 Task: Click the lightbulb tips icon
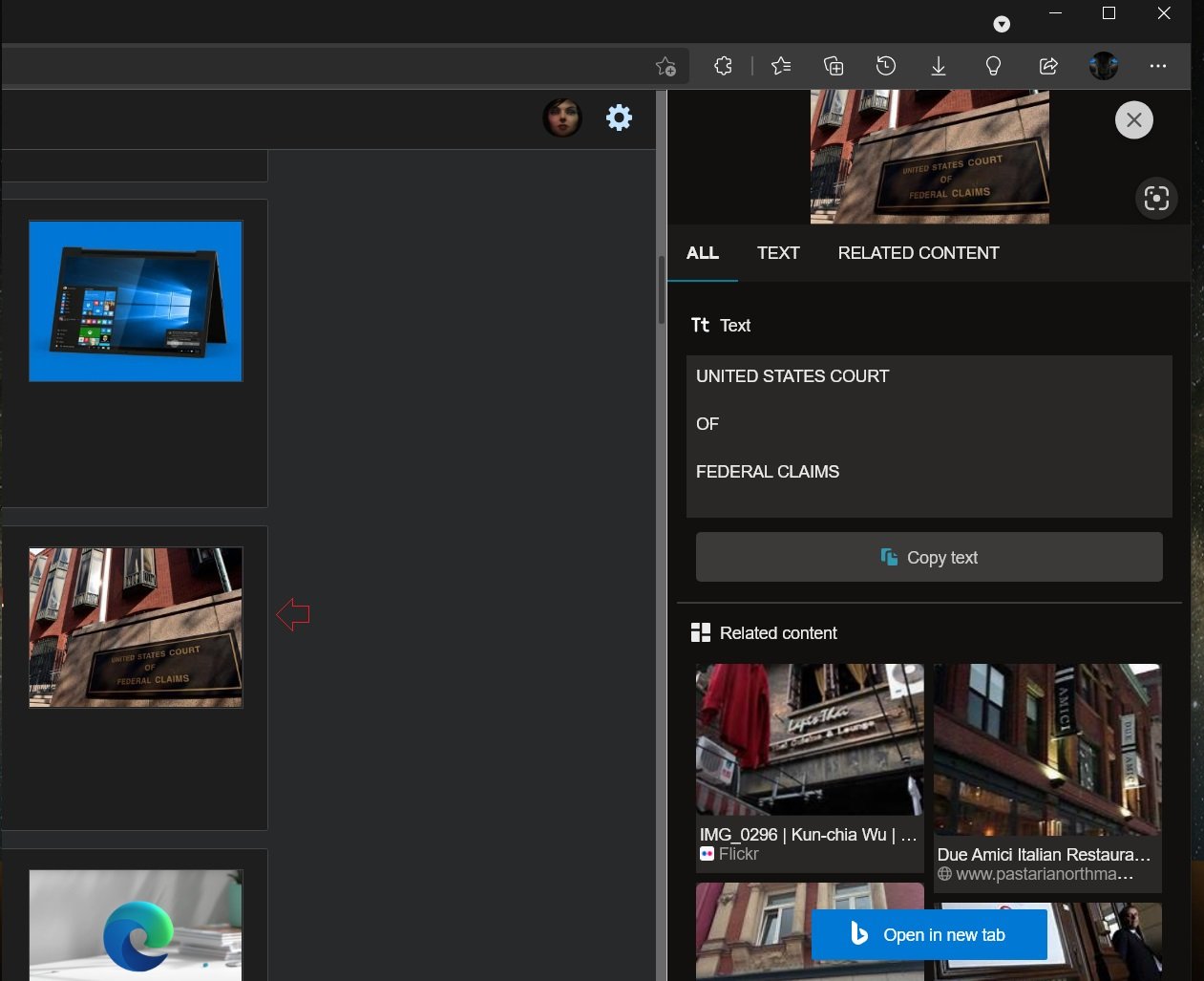(x=993, y=66)
